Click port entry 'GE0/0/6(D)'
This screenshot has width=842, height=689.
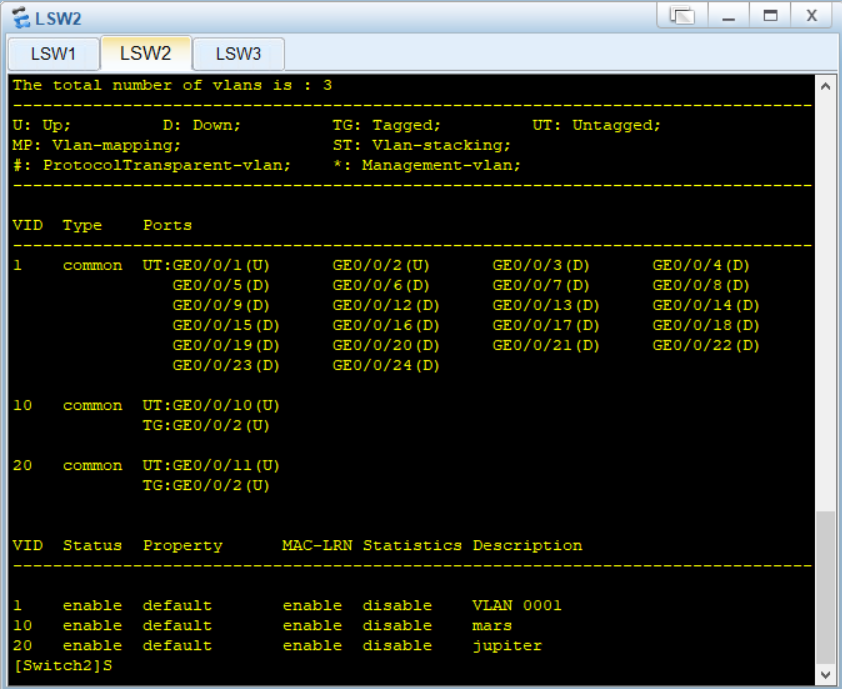click(381, 285)
